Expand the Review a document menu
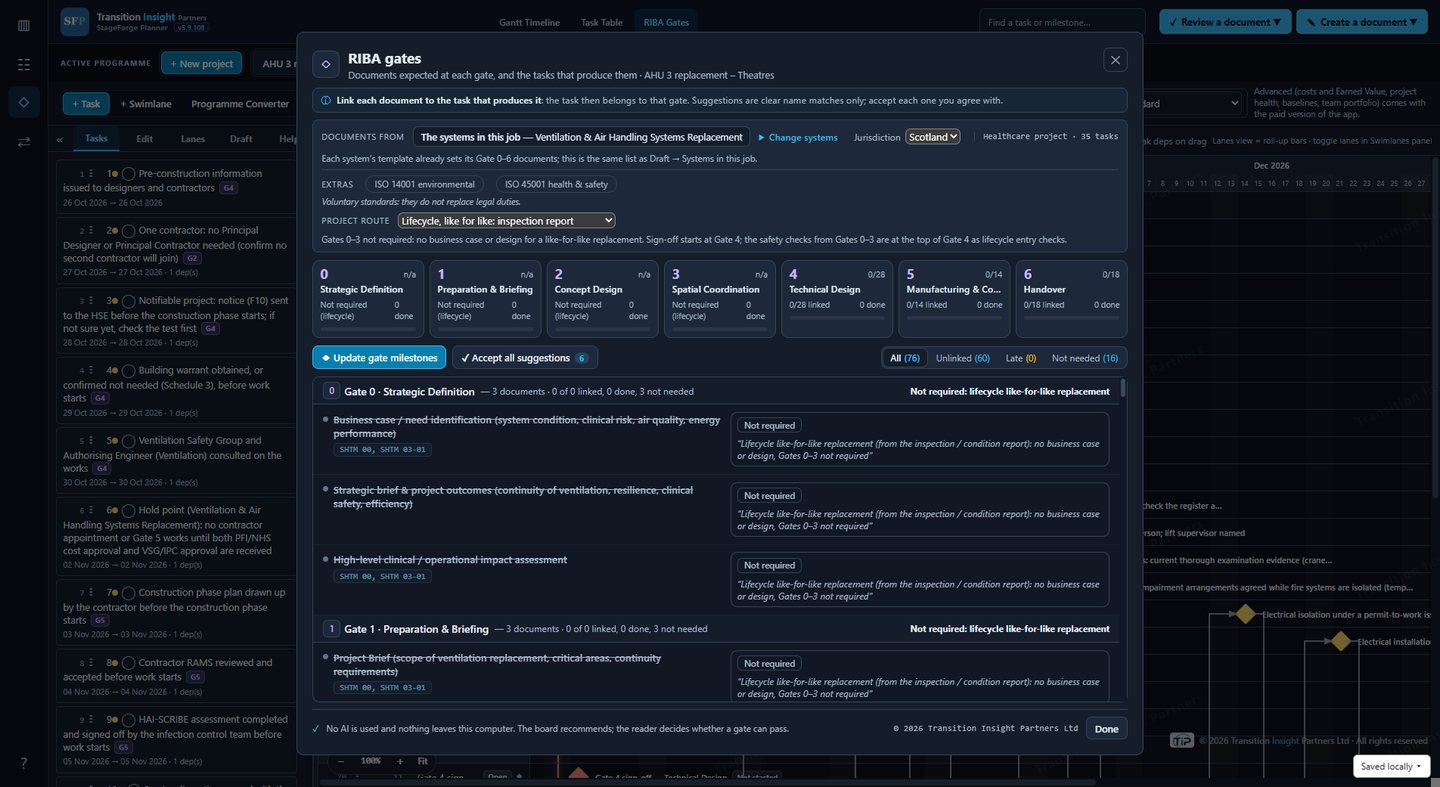Image resolution: width=1440 pixels, height=787 pixels. (x=1224, y=22)
